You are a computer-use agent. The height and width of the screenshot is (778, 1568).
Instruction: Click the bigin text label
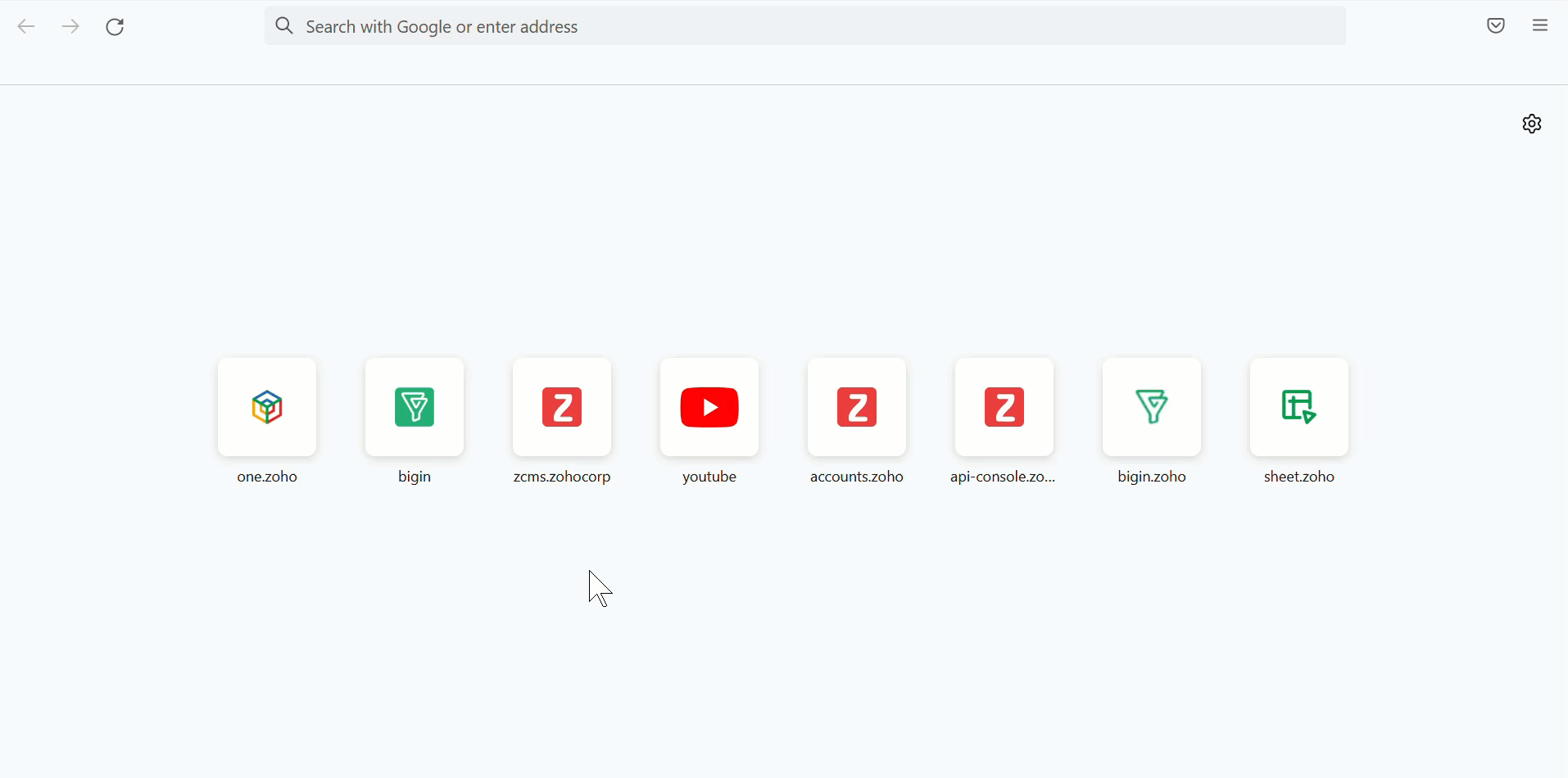point(415,477)
